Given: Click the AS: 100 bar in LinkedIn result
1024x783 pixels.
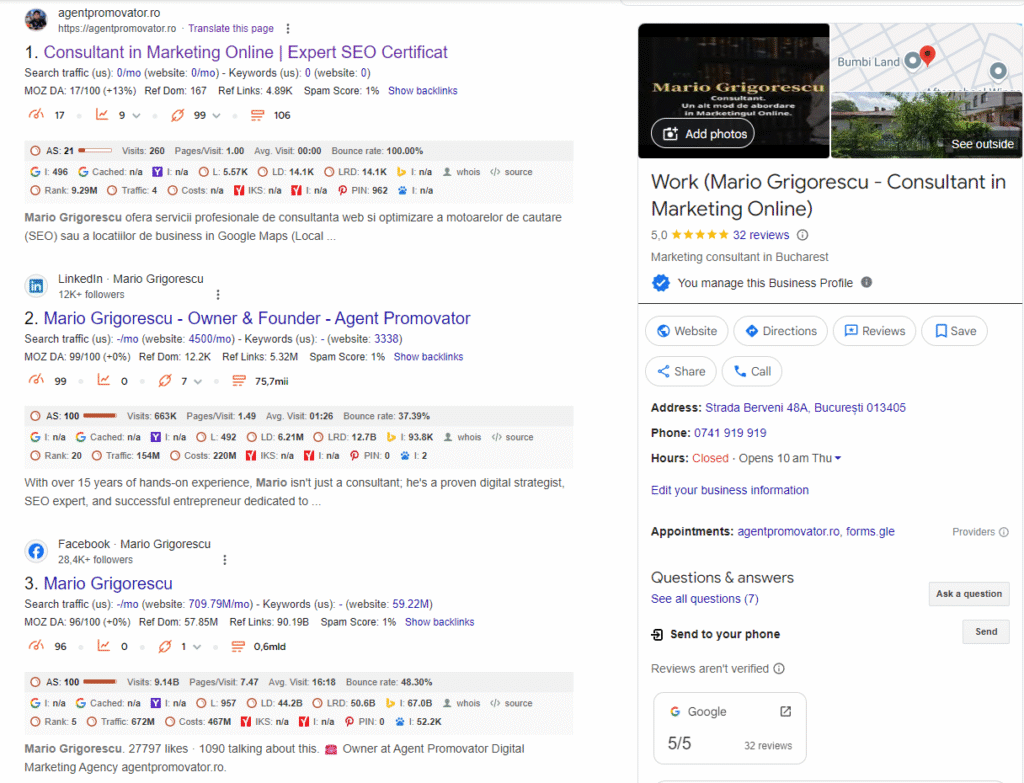Looking at the screenshot, I should 99,416.
